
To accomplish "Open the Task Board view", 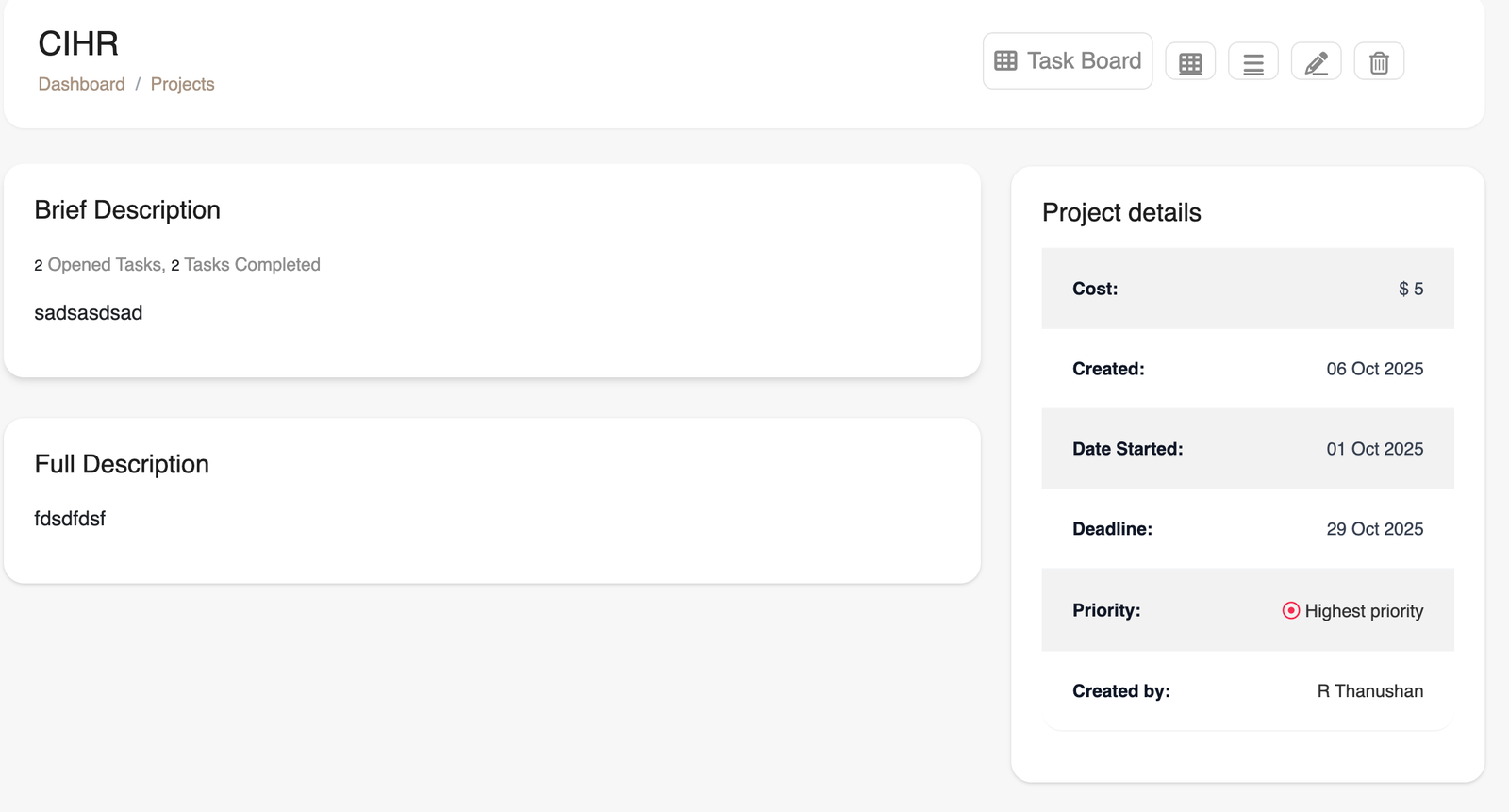I will point(1067,60).
